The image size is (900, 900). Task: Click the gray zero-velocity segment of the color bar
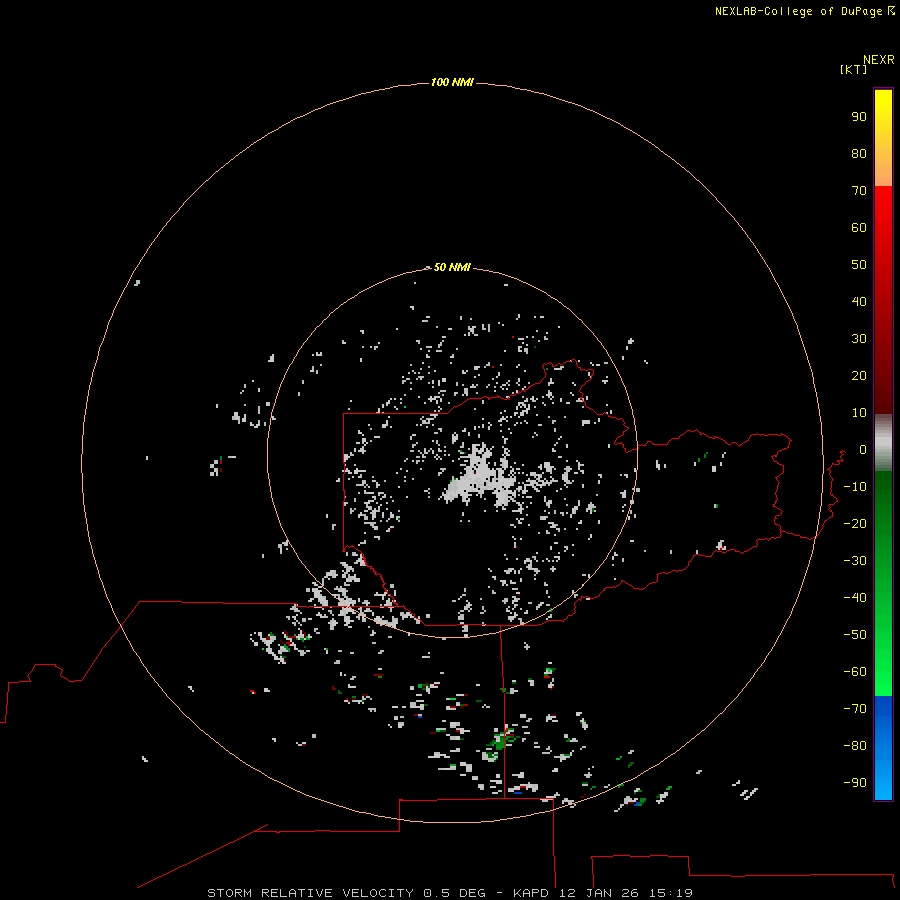883,443
